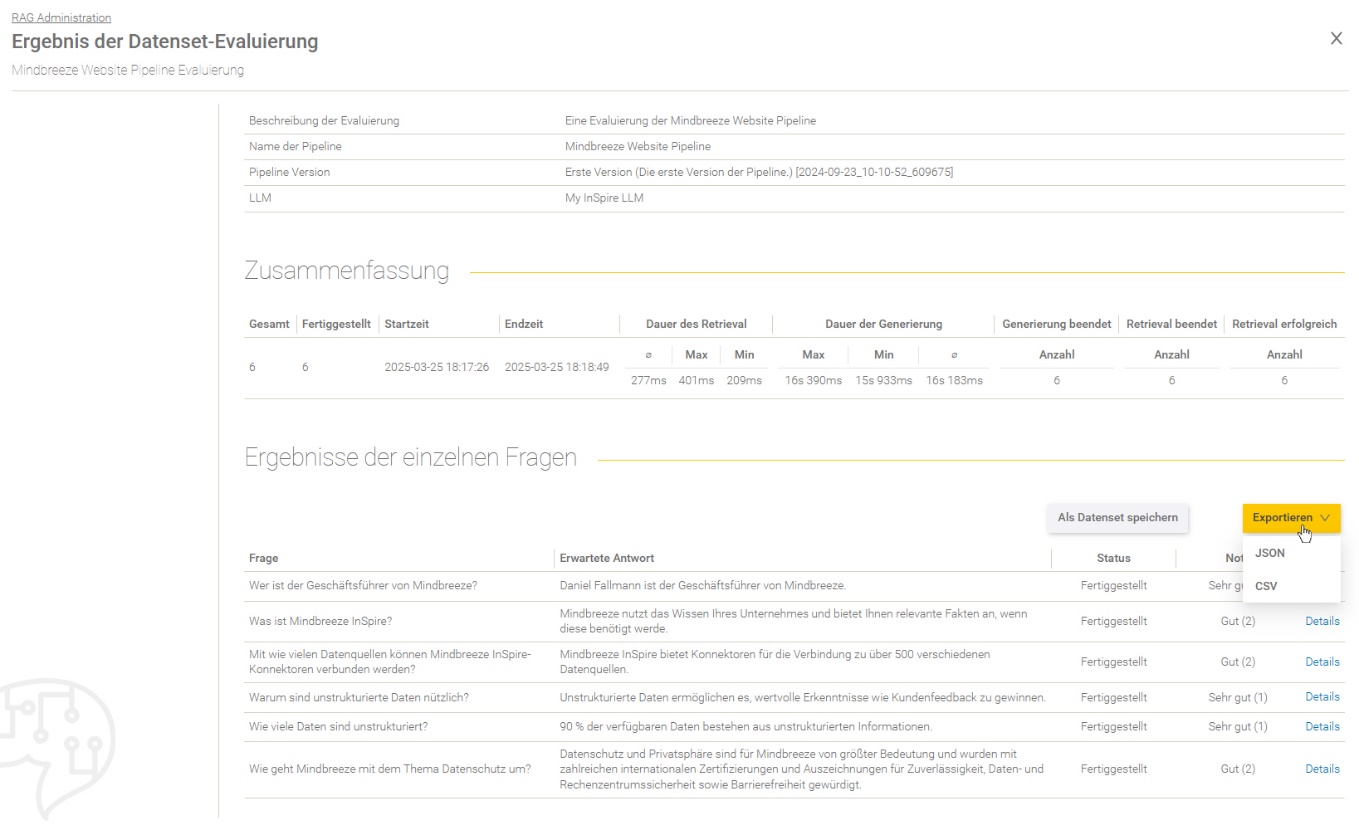Screen dimensions: 1359x830
Task: Click the 16s 390ms generation max value
Action: [x=812, y=381]
